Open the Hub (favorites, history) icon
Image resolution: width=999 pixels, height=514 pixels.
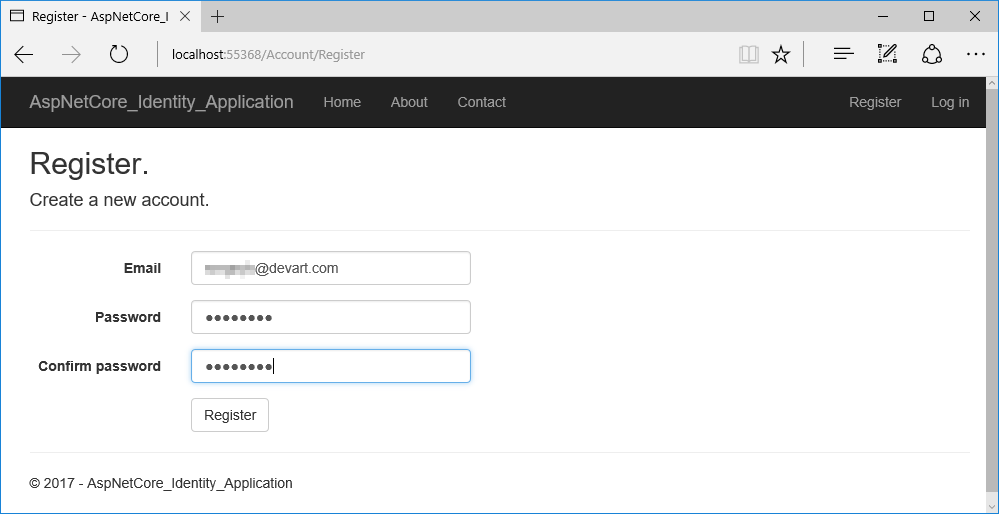click(844, 54)
